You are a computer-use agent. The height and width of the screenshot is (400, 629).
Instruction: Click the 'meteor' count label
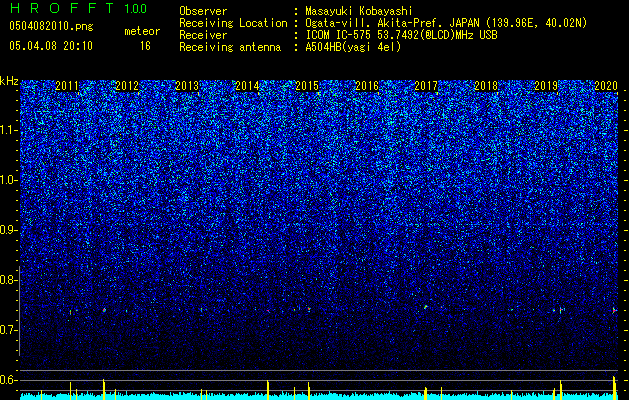coord(142,31)
